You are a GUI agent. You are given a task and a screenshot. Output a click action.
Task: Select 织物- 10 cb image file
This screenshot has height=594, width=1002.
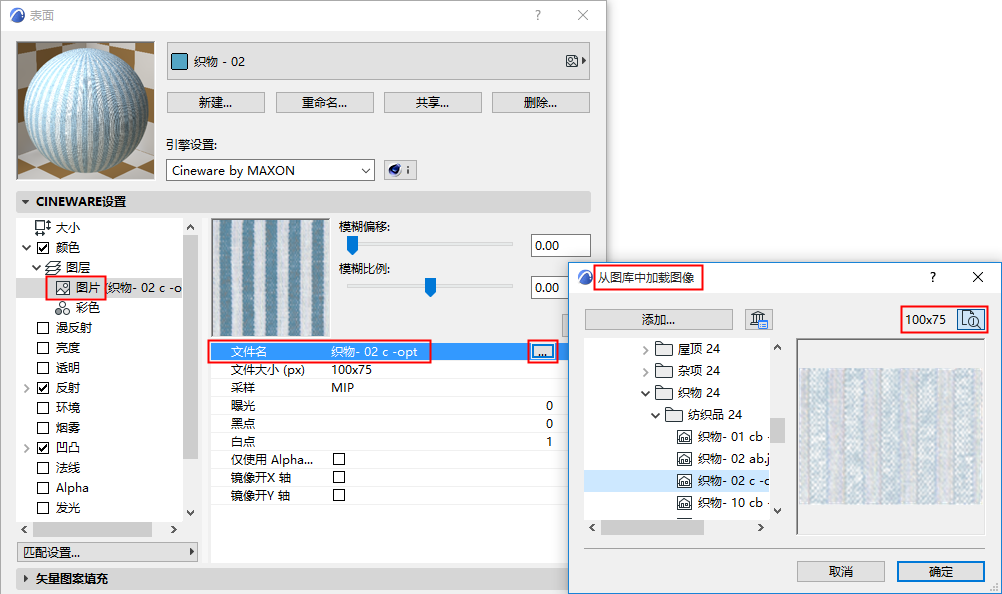tap(723, 503)
